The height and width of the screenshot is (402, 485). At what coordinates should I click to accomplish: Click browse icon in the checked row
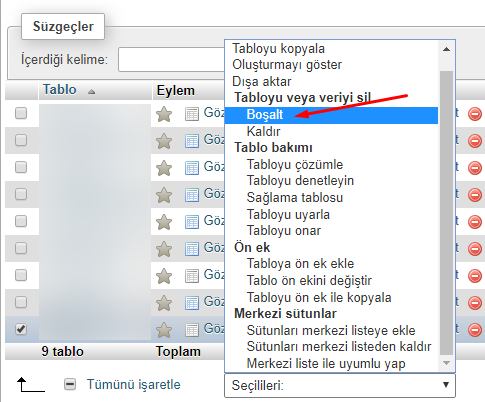pyautogui.click(x=192, y=330)
